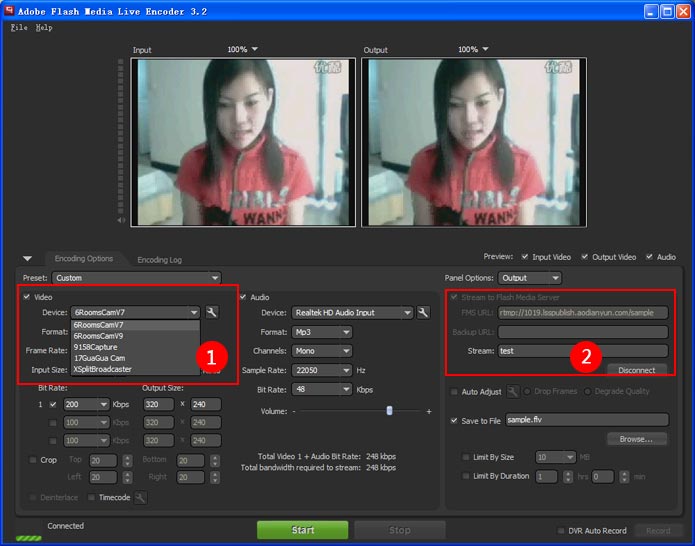Click output width 320 field for stream 1
The image size is (695, 546).
coord(159,404)
